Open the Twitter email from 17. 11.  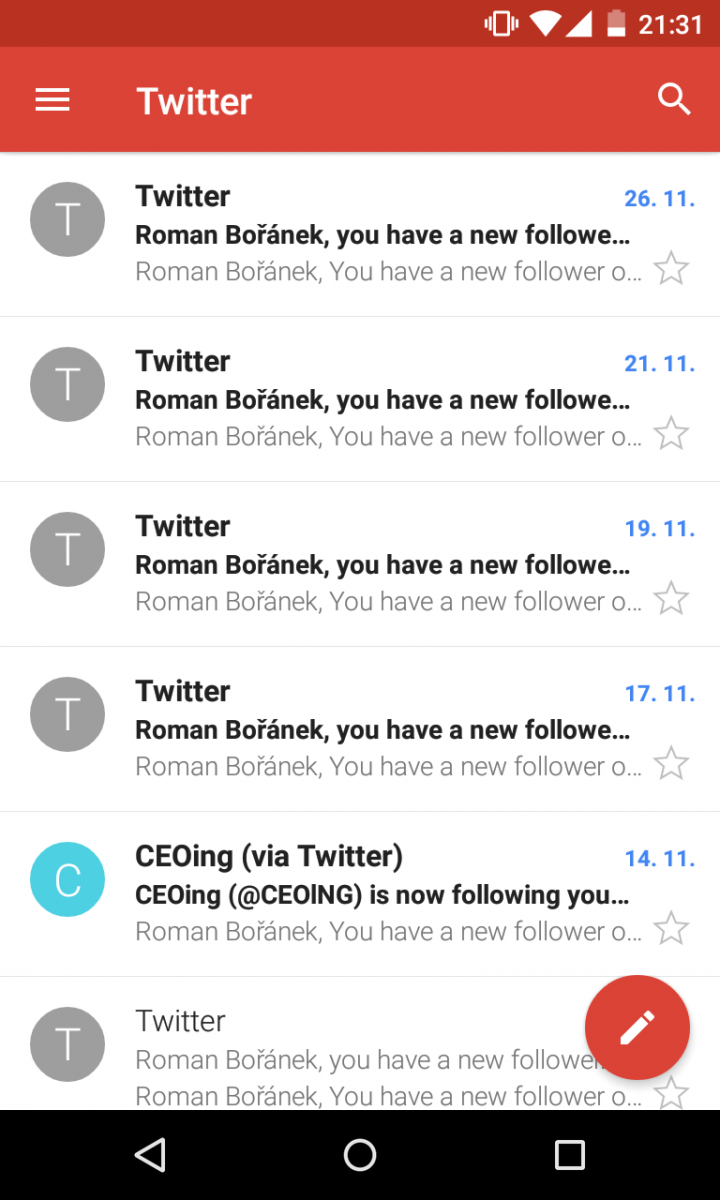click(380, 730)
